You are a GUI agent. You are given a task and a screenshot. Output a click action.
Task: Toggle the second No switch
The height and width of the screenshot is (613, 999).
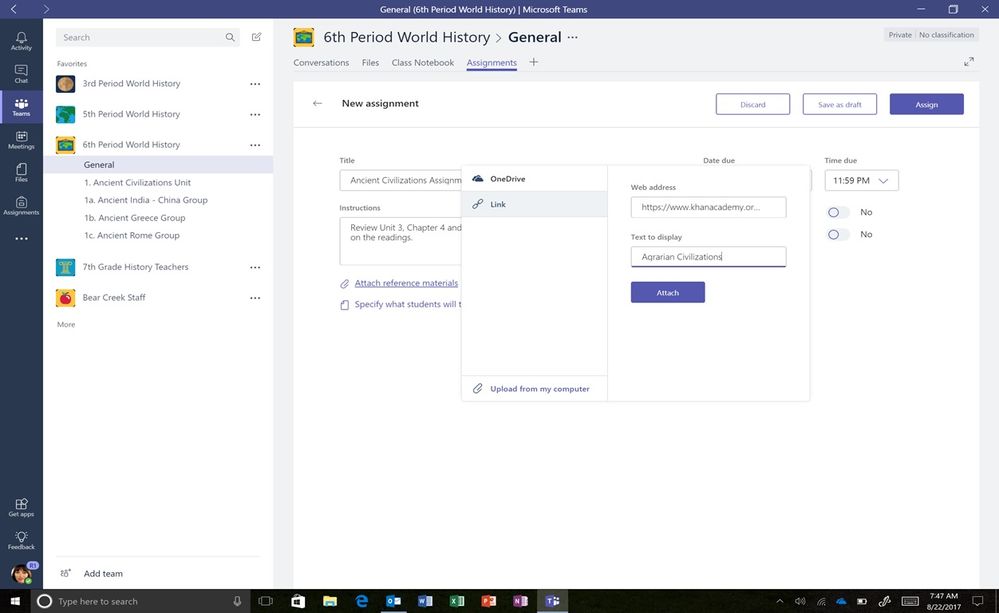(x=838, y=234)
